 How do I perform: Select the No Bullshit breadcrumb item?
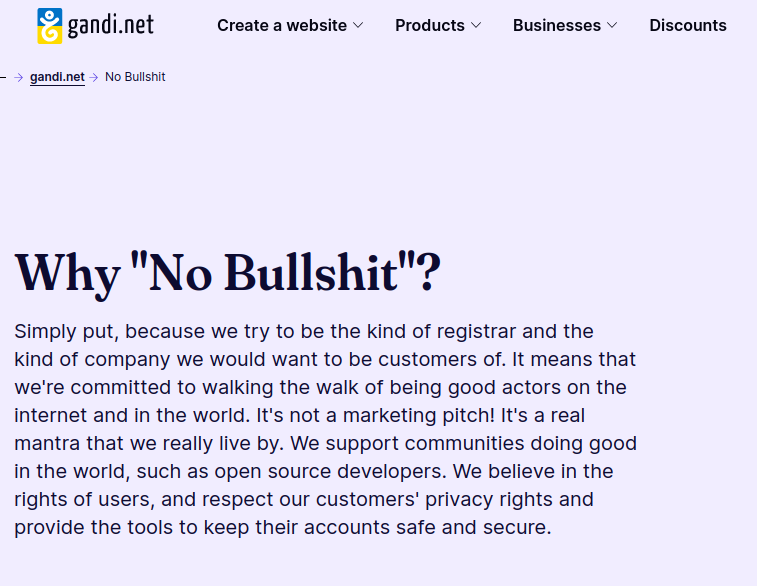(135, 77)
